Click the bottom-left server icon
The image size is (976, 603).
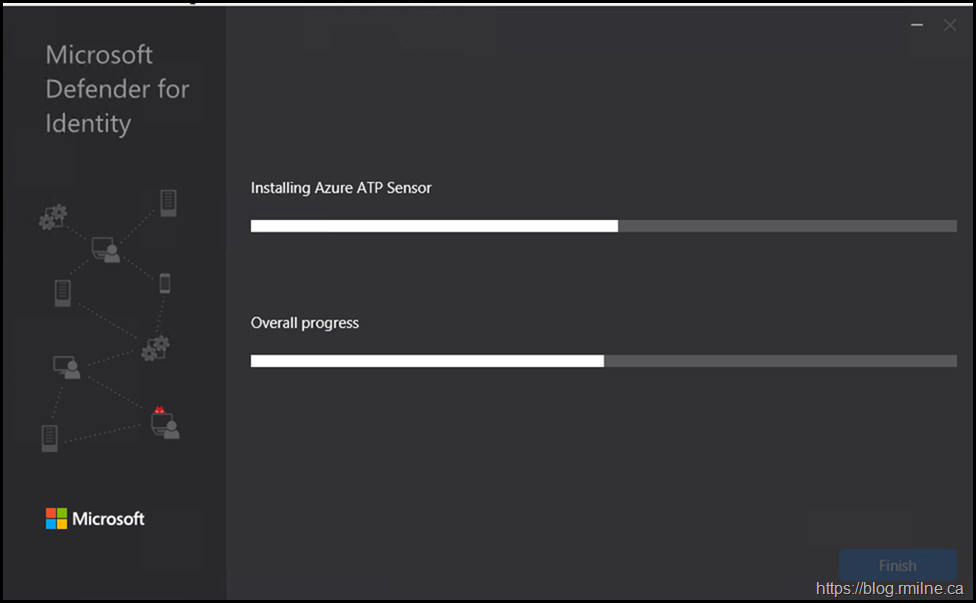[49, 438]
